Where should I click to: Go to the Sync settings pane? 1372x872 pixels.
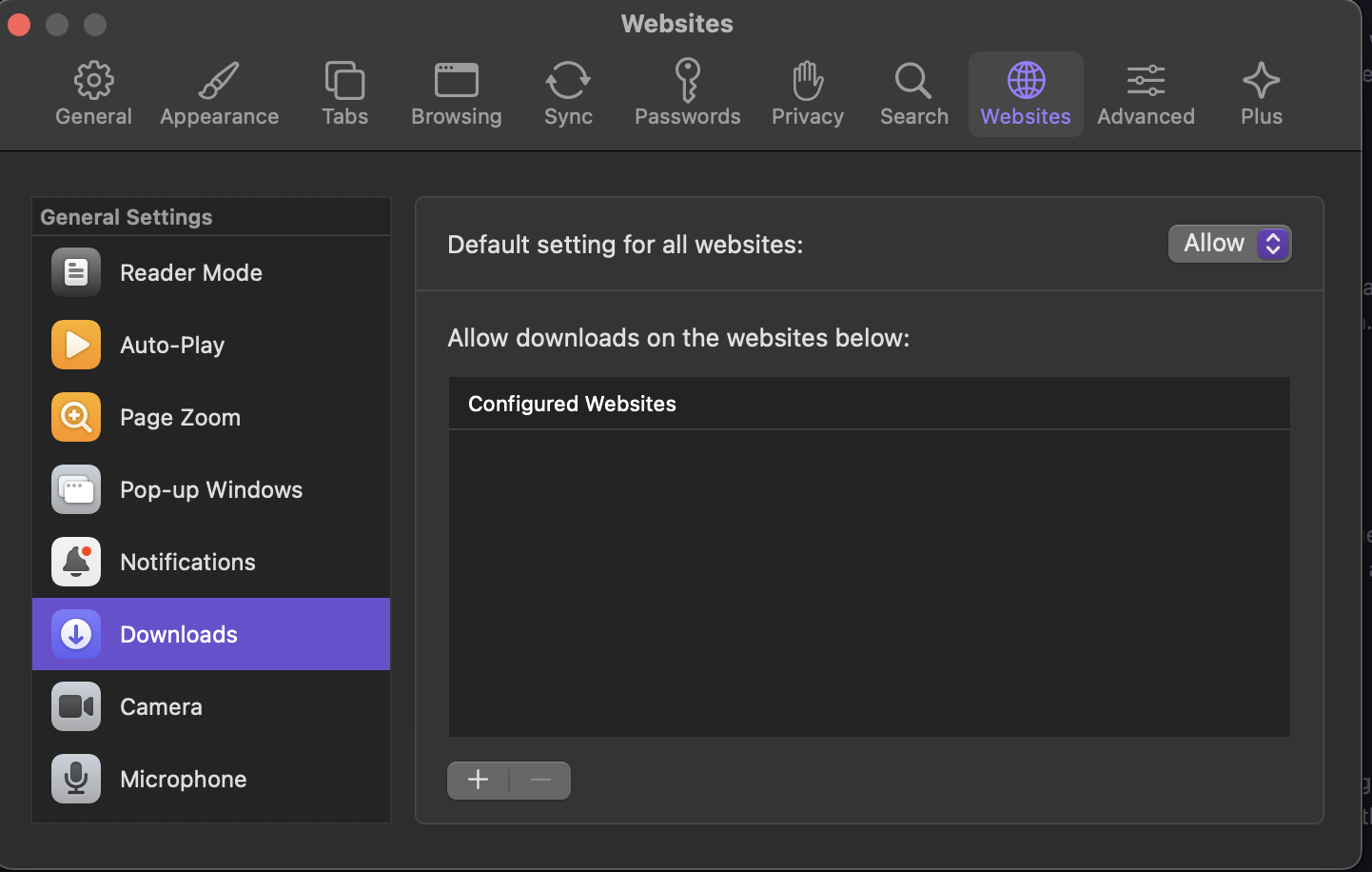pos(568,94)
